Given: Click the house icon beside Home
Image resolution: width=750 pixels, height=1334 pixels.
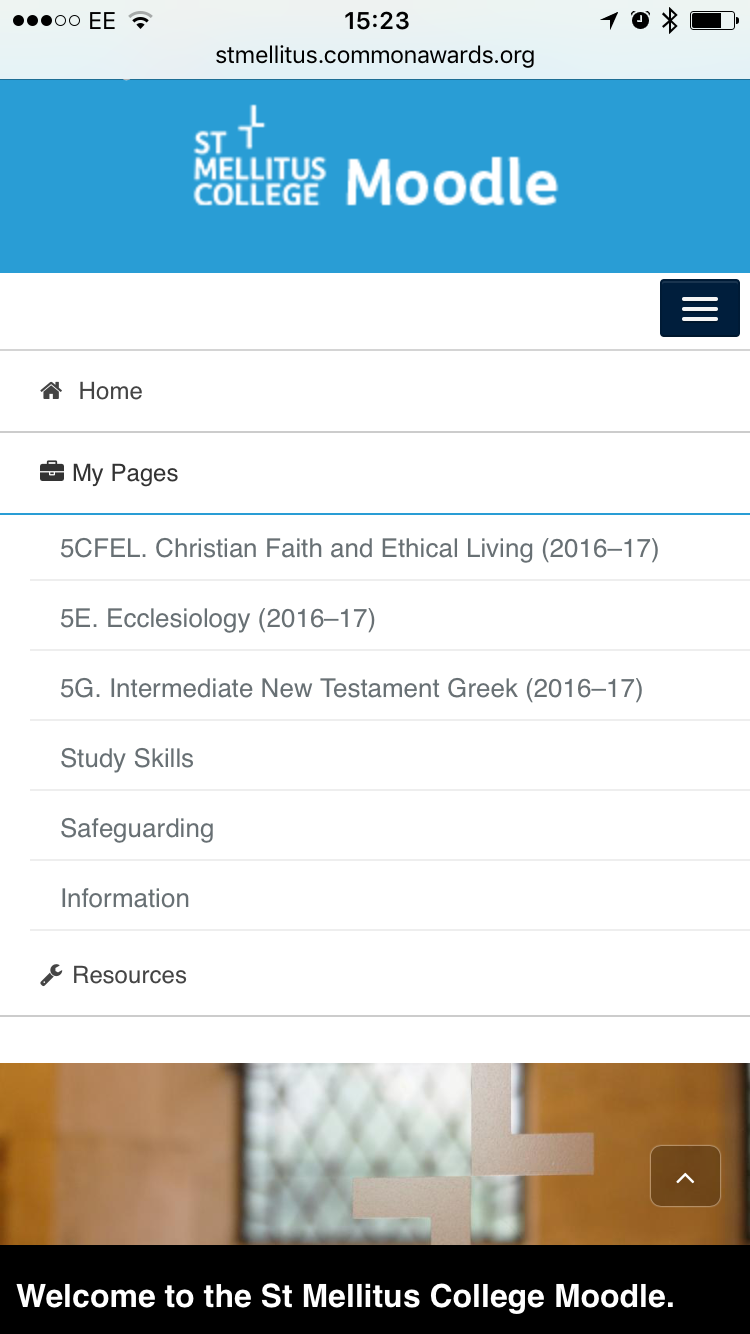Looking at the screenshot, I should click(51, 391).
